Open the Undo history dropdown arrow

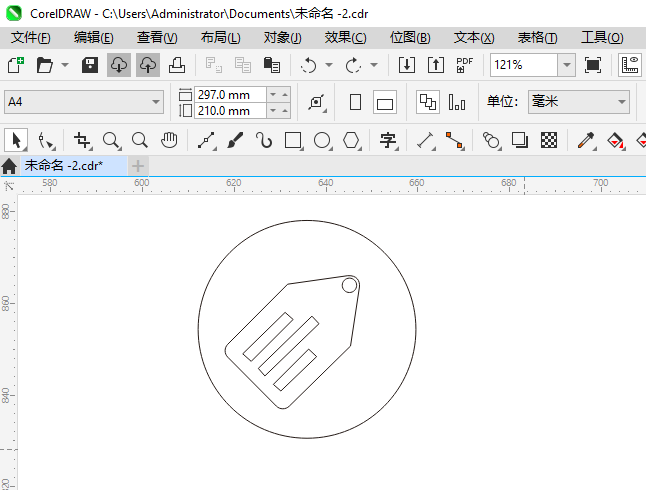point(329,65)
